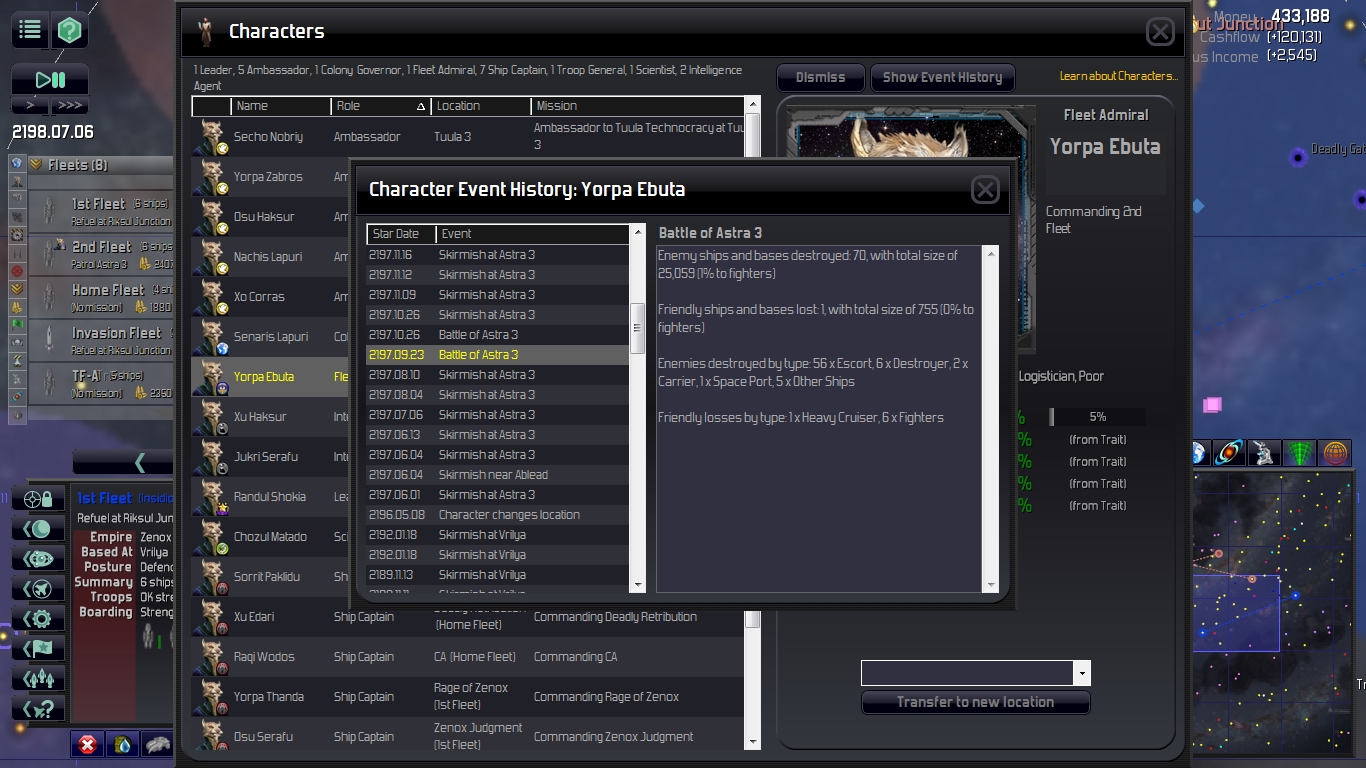Open the Learn about Characters link
This screenshot has width=1366, height=768.
tap(1119, 76)
